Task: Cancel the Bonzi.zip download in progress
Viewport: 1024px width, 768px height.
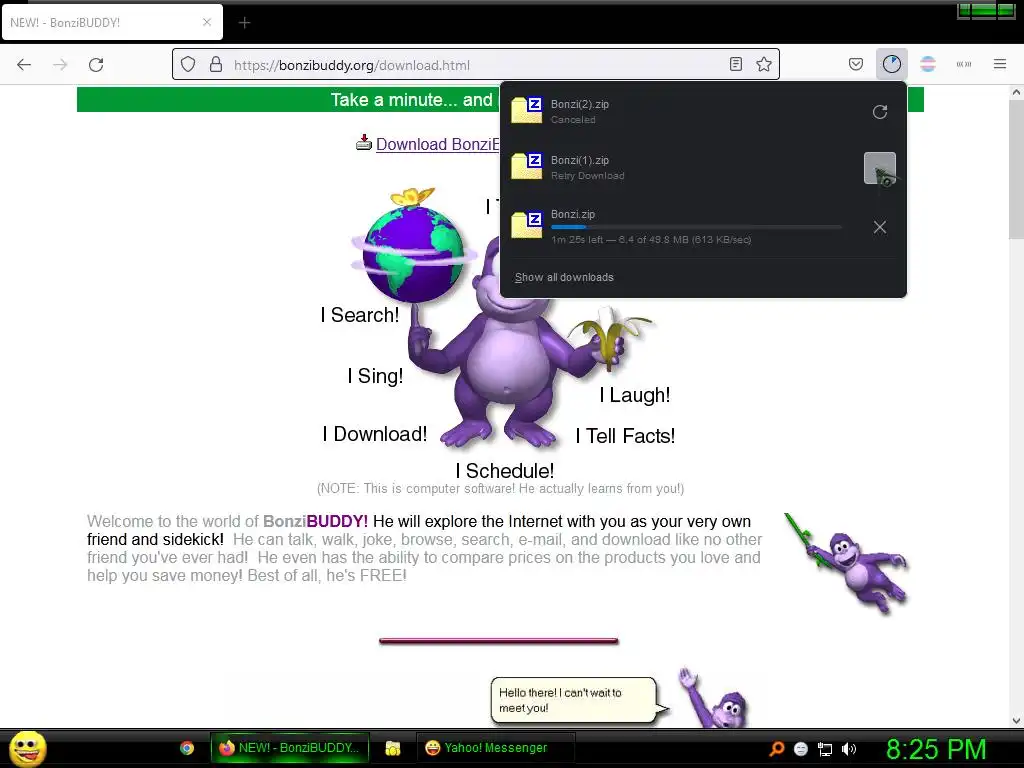Action: coord(880,227)
